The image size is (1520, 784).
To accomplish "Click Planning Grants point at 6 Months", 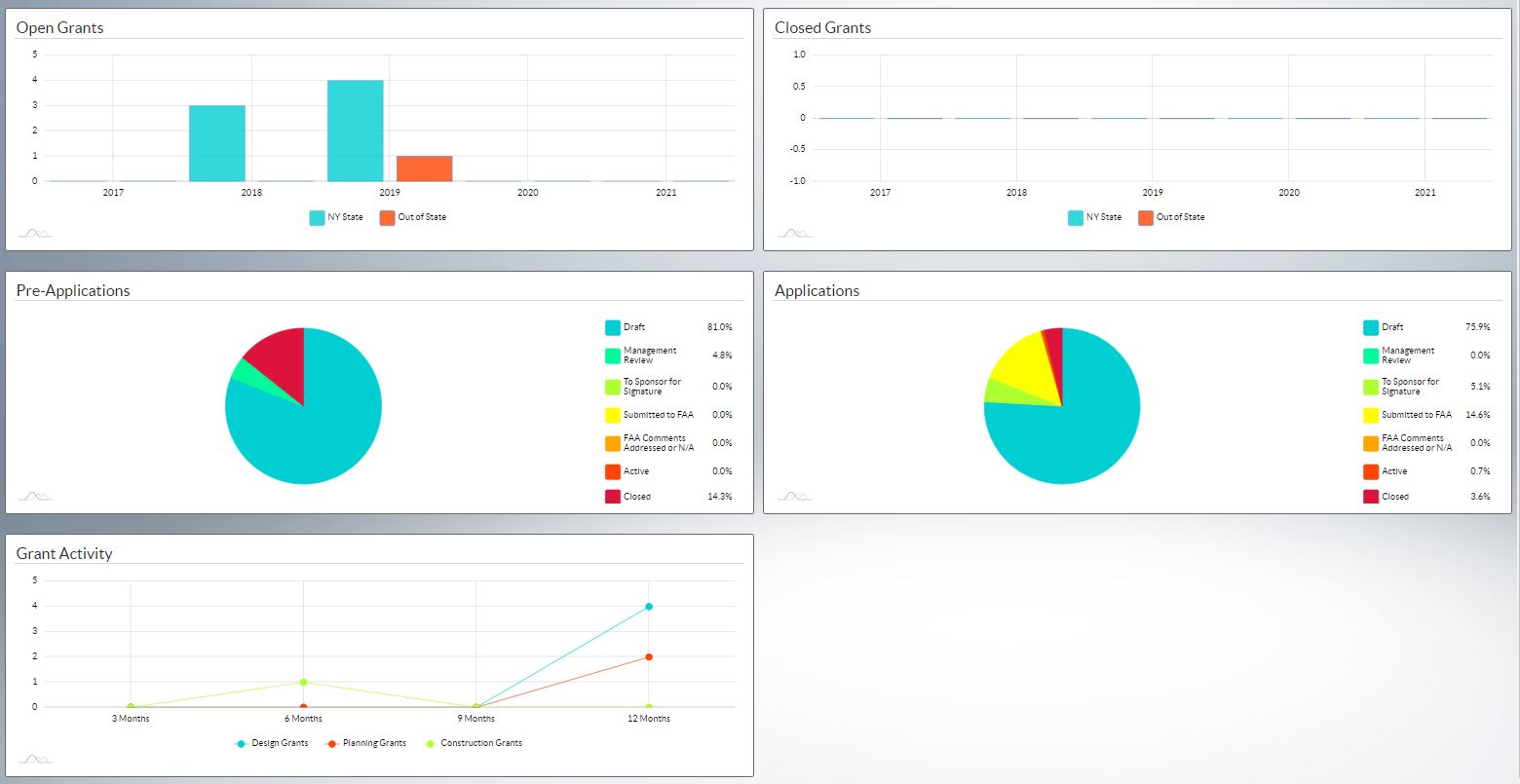I will click(x=304, y=708).
